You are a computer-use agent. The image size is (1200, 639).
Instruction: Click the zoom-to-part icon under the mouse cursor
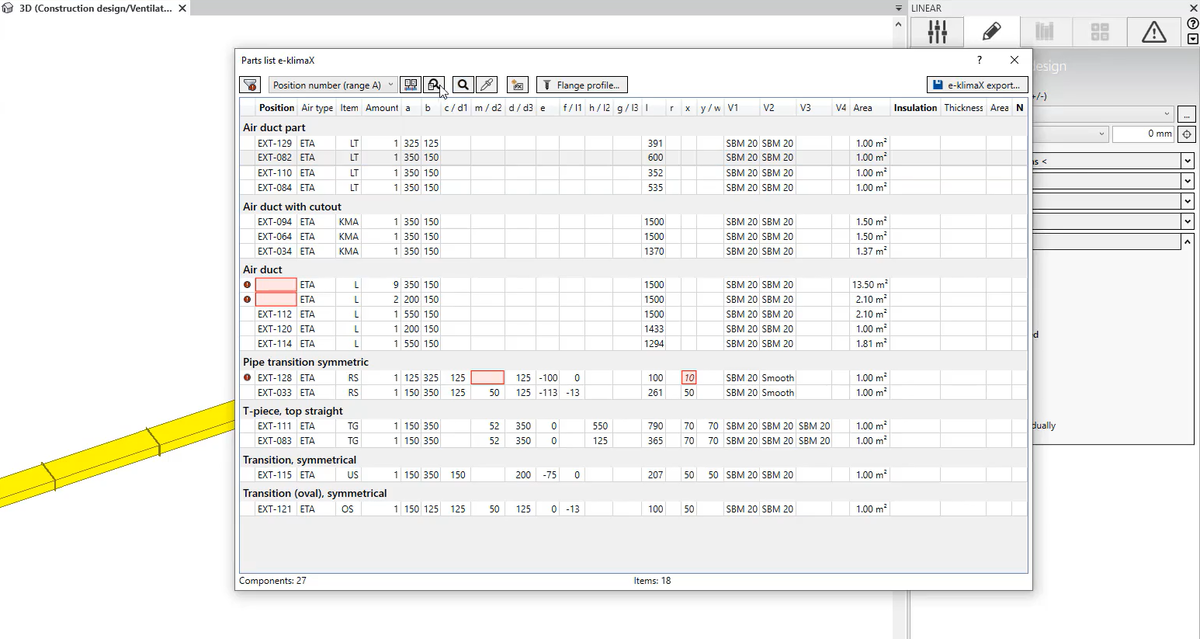[x=435, y=85]
